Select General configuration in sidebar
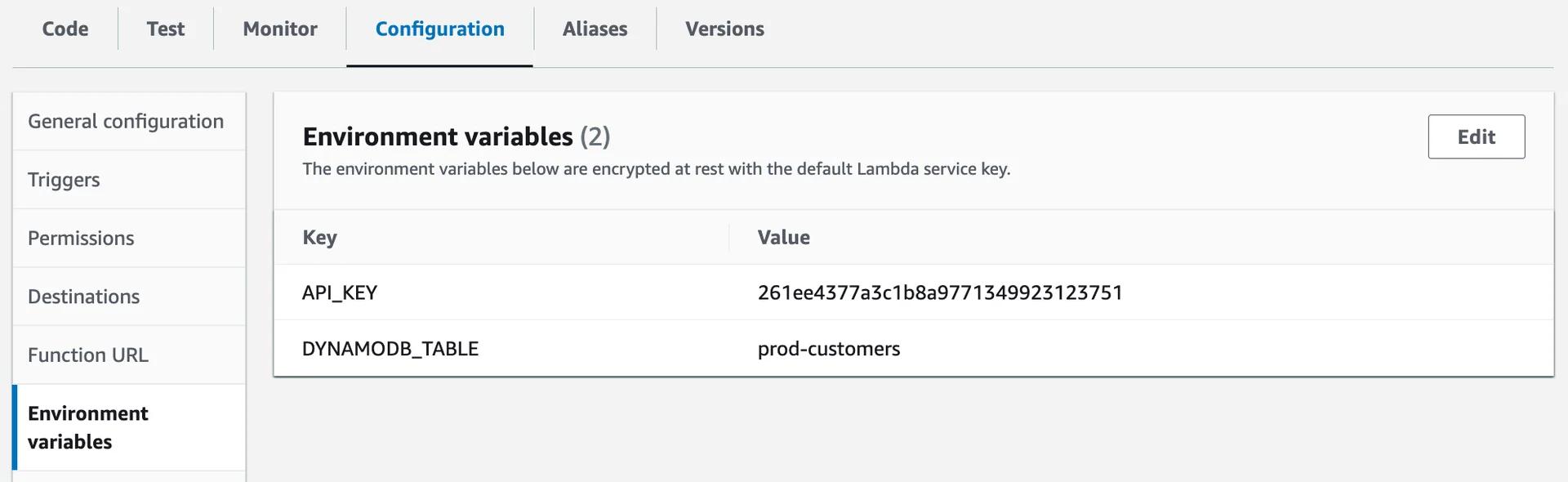The image size is (1568, 482). (x=126, y=122)
